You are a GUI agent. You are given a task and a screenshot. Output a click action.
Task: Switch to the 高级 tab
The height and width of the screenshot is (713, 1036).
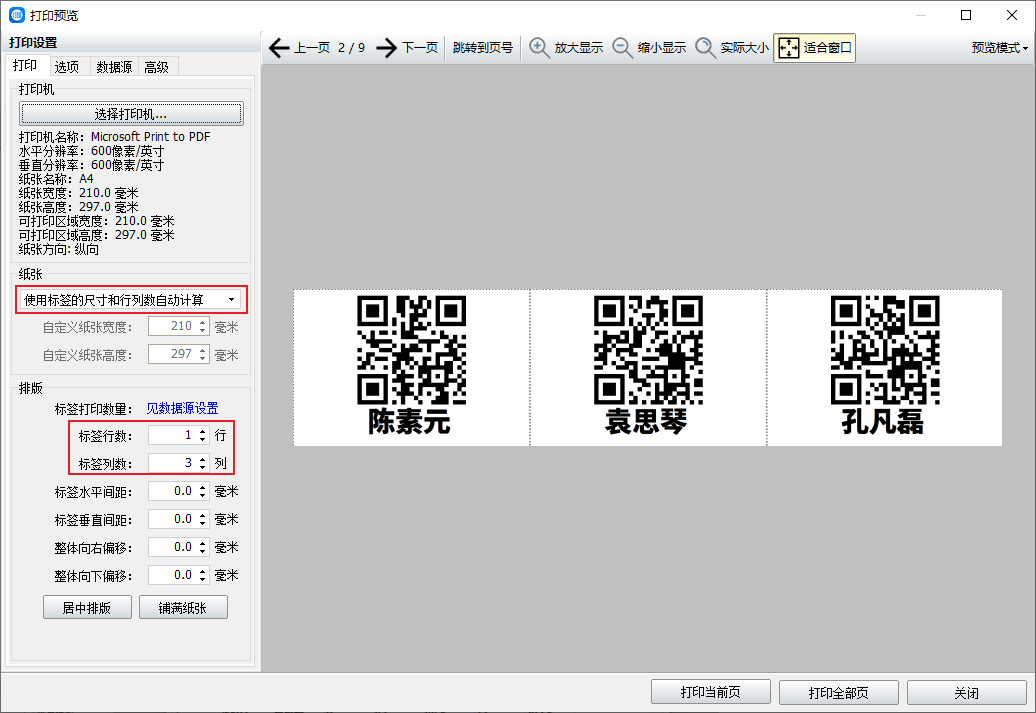click(x=157, y=67)
